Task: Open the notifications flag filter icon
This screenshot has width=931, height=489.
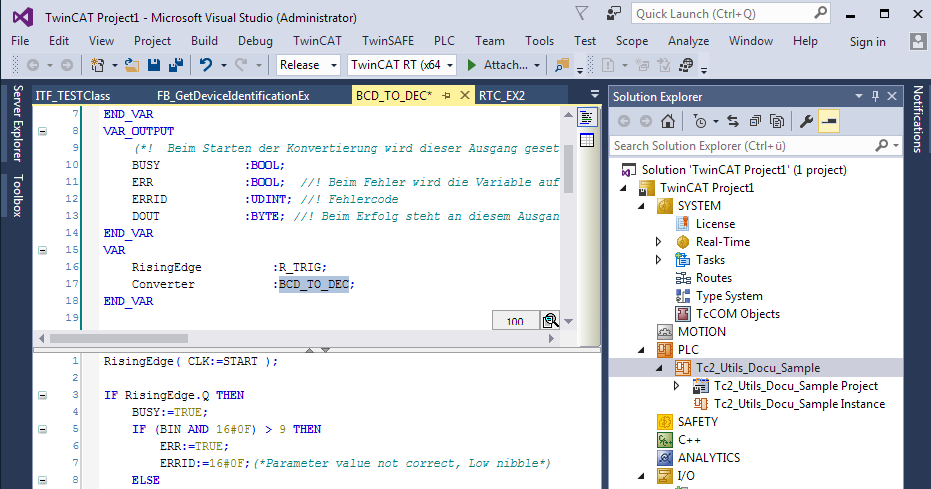Action: [x=582, y=13]
